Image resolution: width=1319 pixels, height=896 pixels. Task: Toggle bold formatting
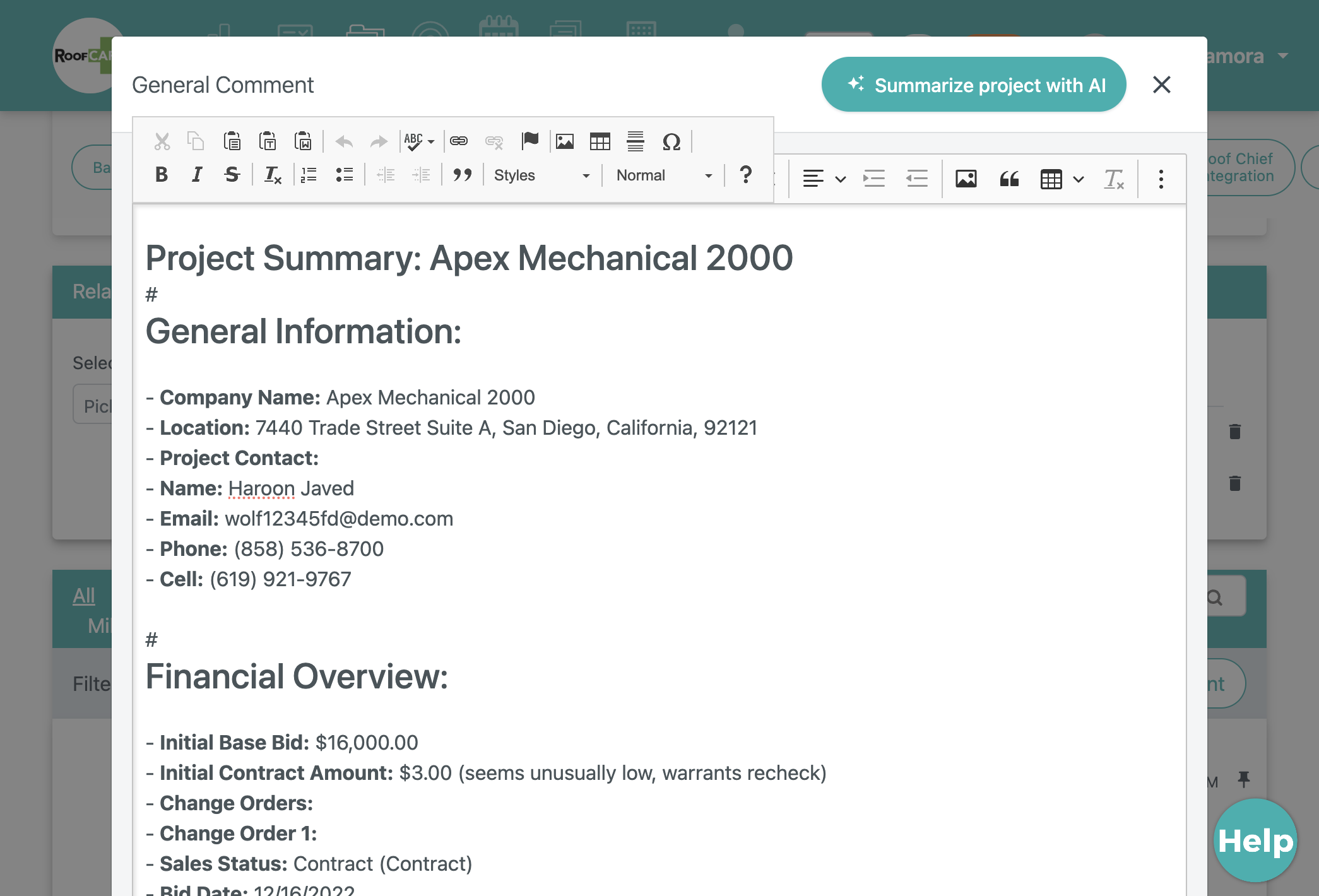click(x=162, y=175)
